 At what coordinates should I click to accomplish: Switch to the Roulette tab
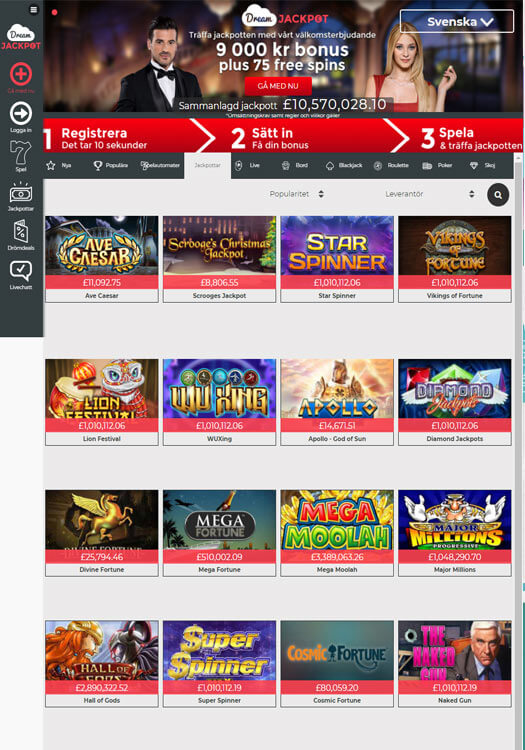click(392, 165)
